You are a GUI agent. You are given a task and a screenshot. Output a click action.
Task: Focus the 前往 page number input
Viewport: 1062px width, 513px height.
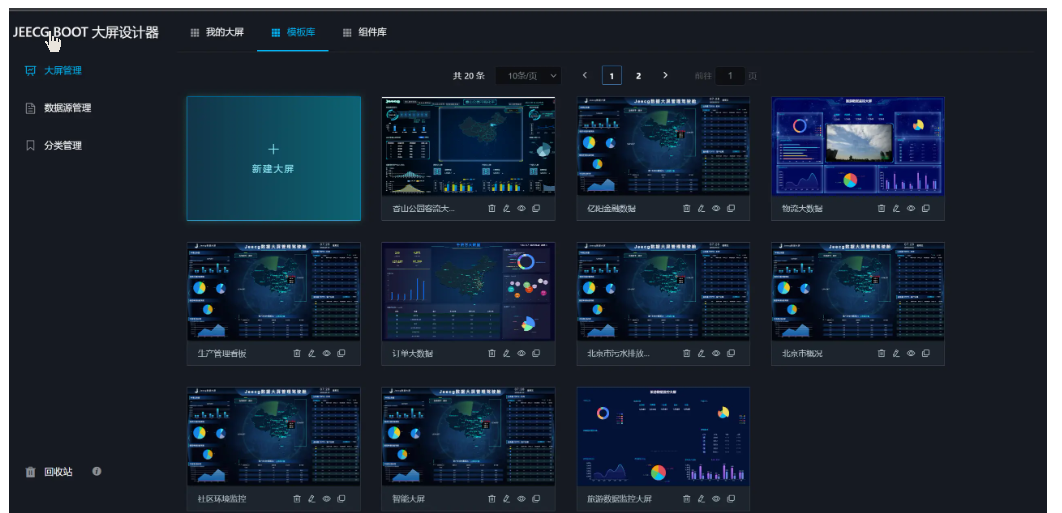pos(730,76)
